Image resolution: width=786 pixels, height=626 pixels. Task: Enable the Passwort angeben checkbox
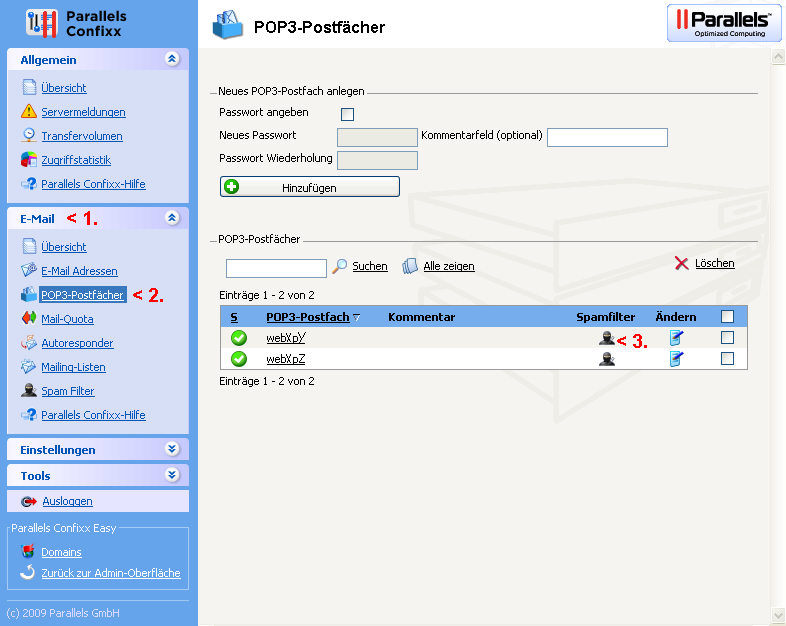tap(347, 114)
